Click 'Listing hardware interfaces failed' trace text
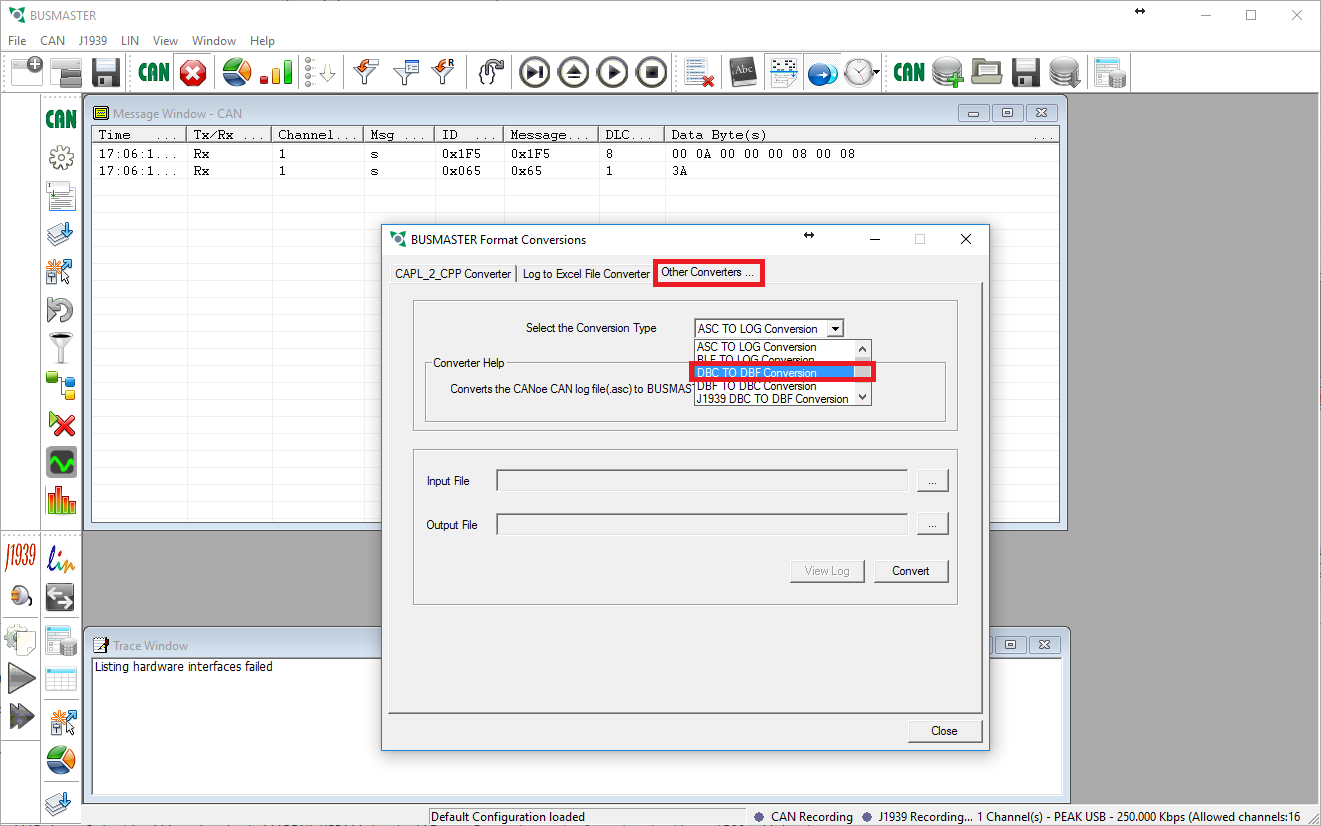Image resolution: width=1321 pixels, height=826 pixels. tap(184, 667)
